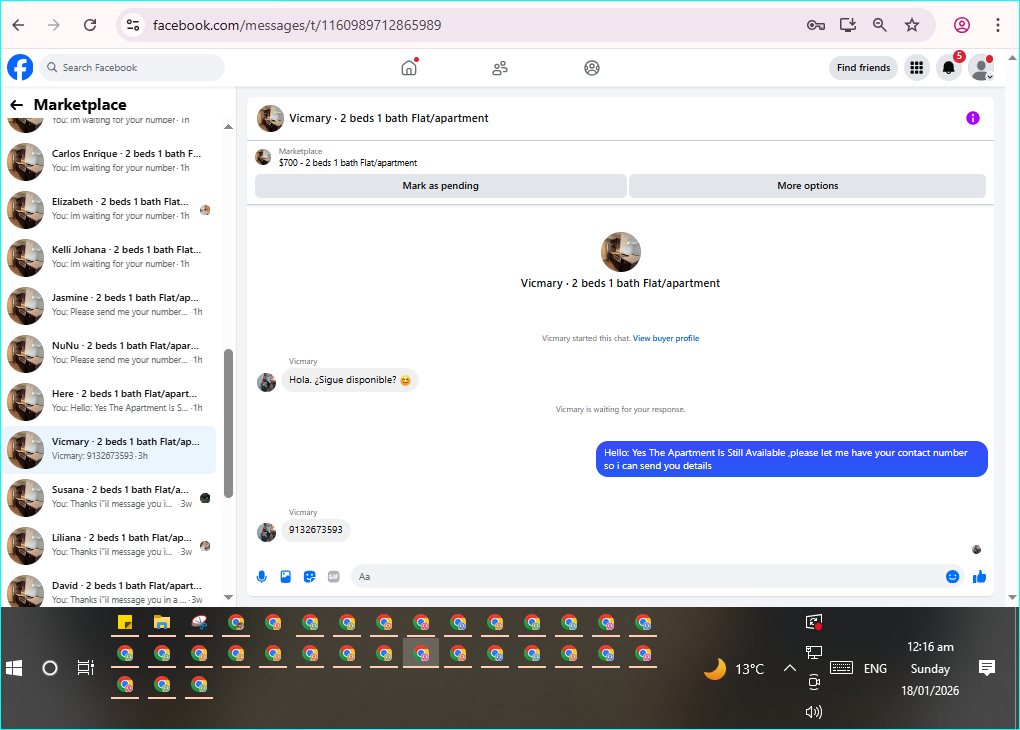The image size is (1020, 730).
Task: Open the Windows Start button
Action: (14, 668)
